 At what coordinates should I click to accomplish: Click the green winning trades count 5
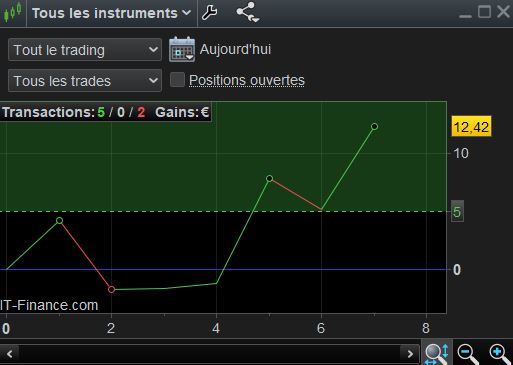101,112
